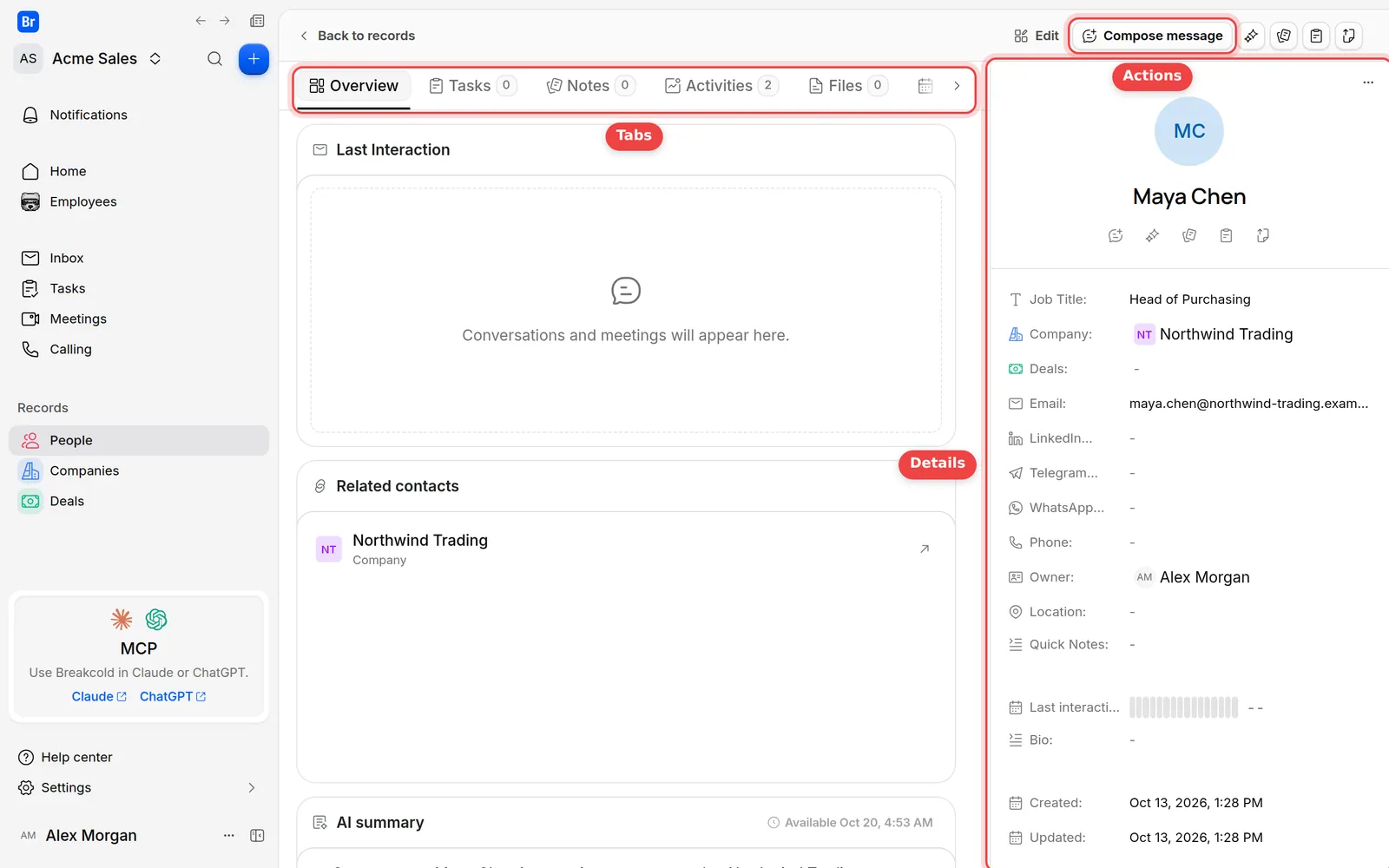Image resolution: width=1389 pixels, height=868 pixels.
Task: Open Meetings in the sidebar
Action: coord(139,319)
